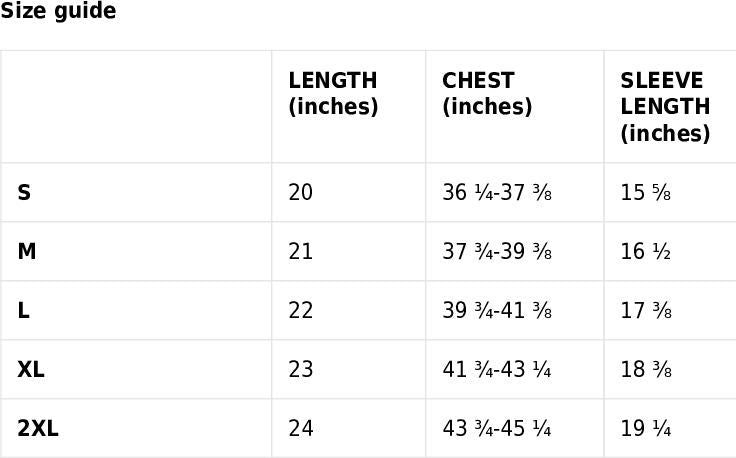Select the CHEST (inches) column header
The image size is (736, 458).
487,93
